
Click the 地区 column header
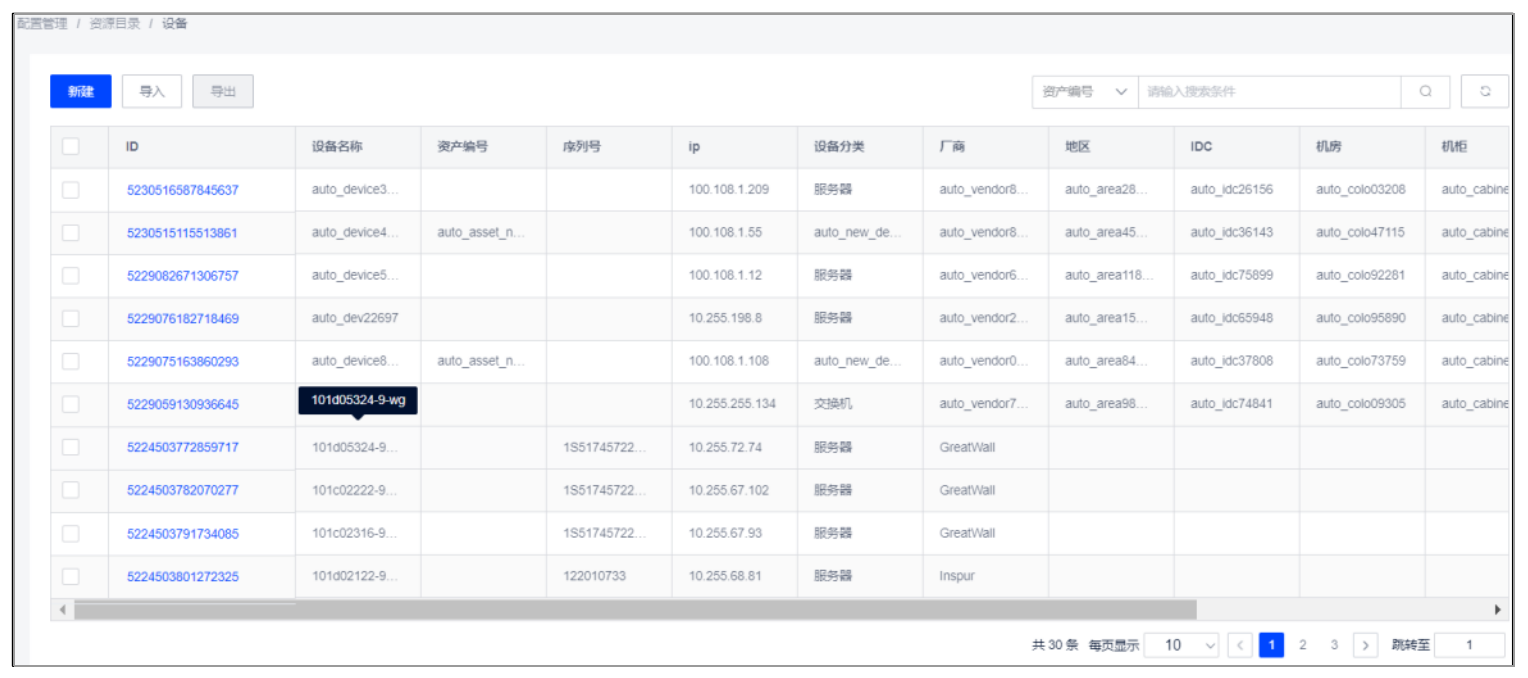pyautogui.click(x=1111, y=147)
